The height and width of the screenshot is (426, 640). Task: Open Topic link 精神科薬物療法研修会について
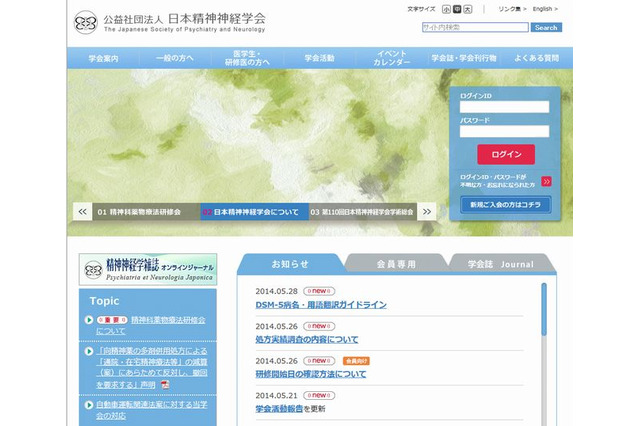pos(151,326)
